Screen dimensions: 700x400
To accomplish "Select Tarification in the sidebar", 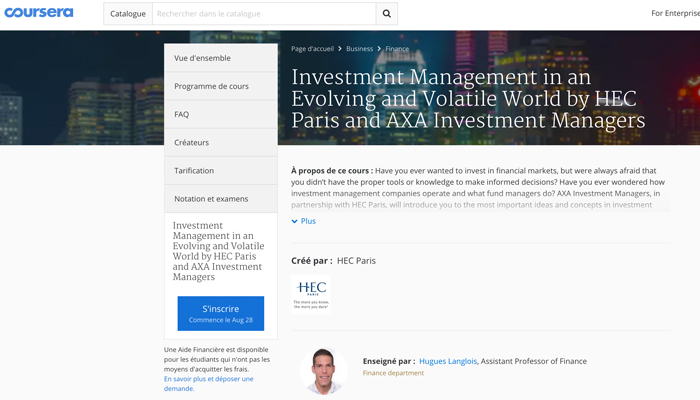I will coord(221,171).
